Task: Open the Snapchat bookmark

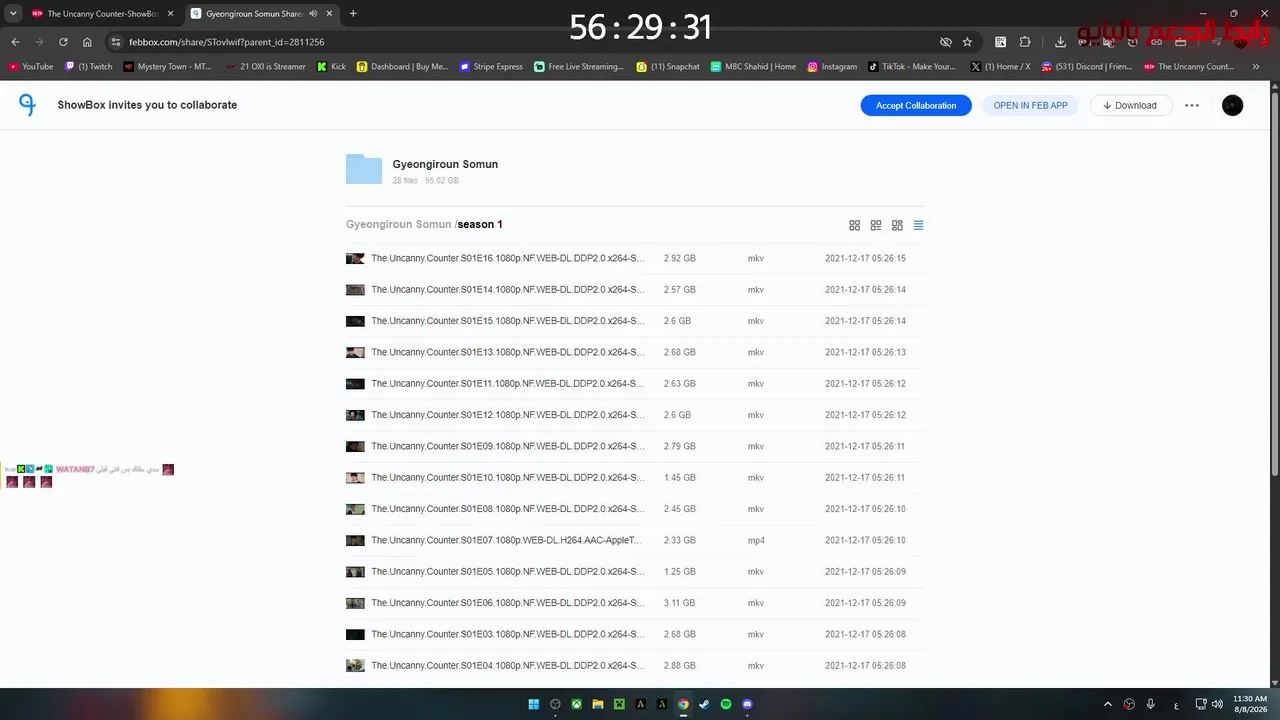Action: tap(668, 67)
